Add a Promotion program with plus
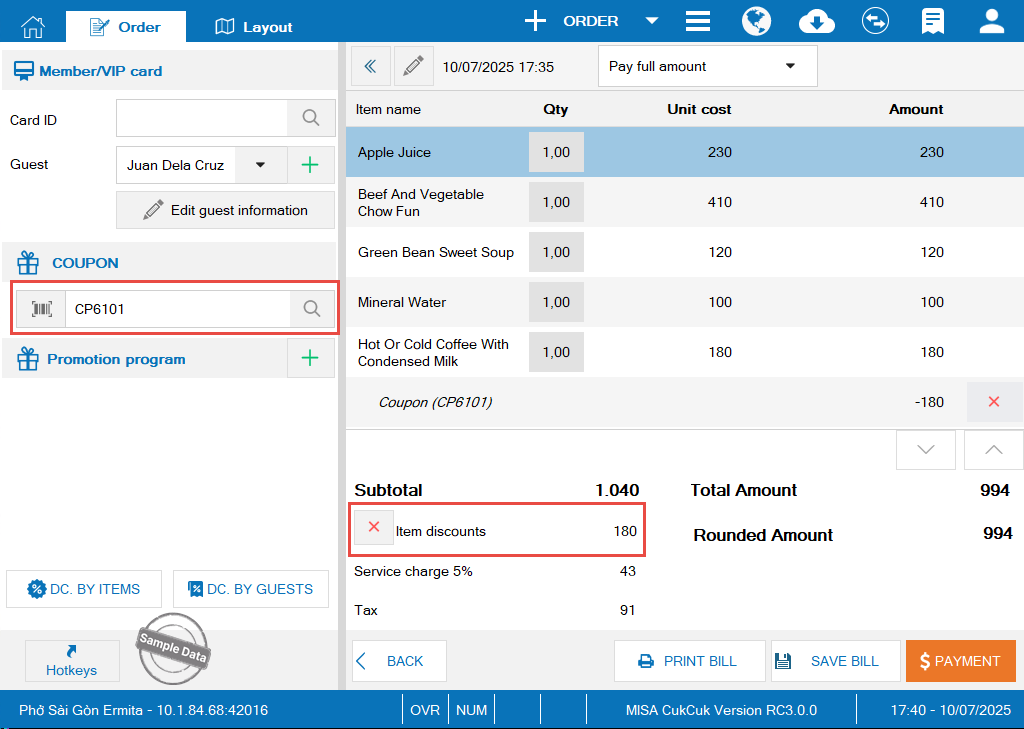 311,358
